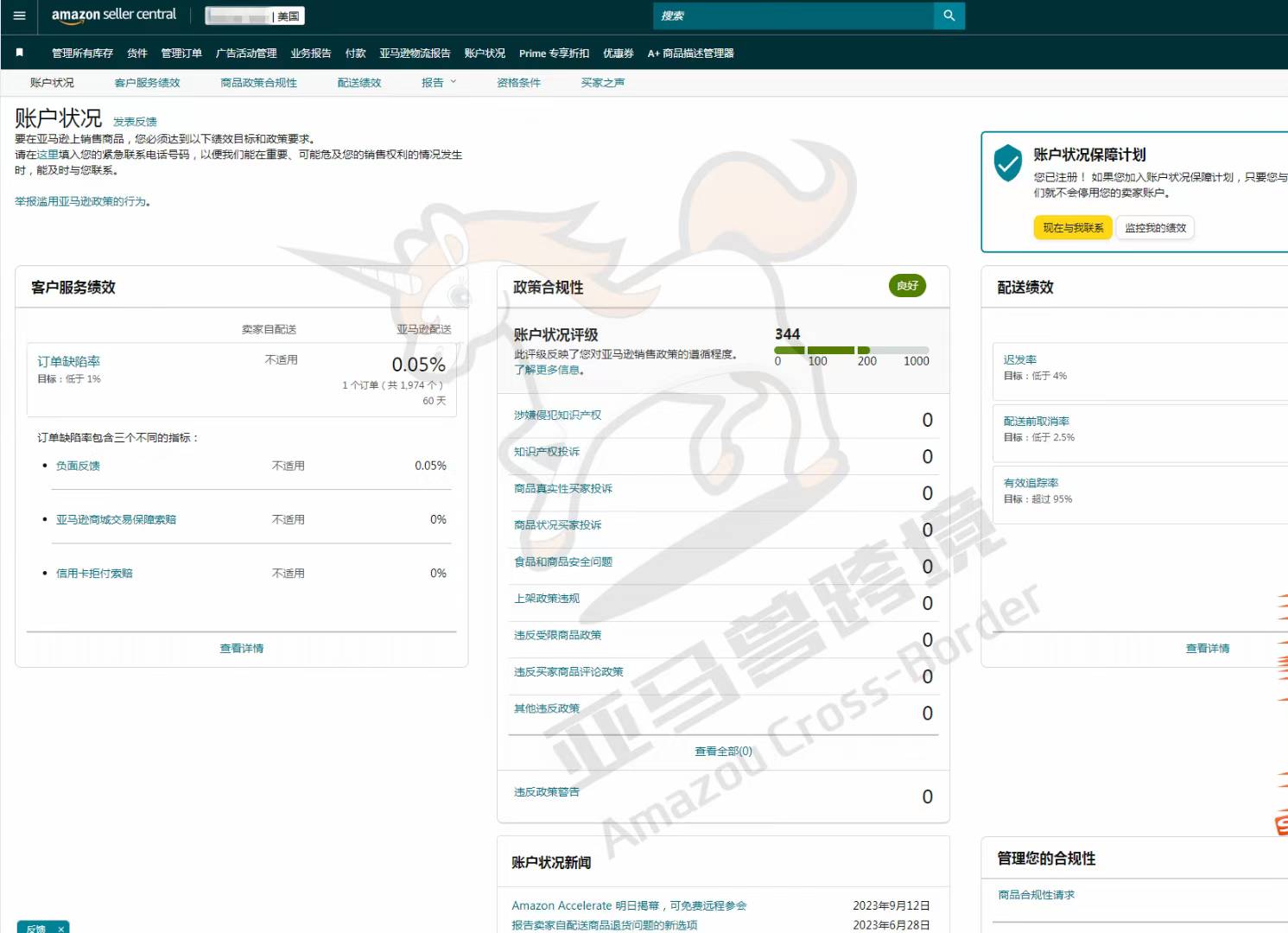Open 违反政策警告 link

click(x=547, y=792)
